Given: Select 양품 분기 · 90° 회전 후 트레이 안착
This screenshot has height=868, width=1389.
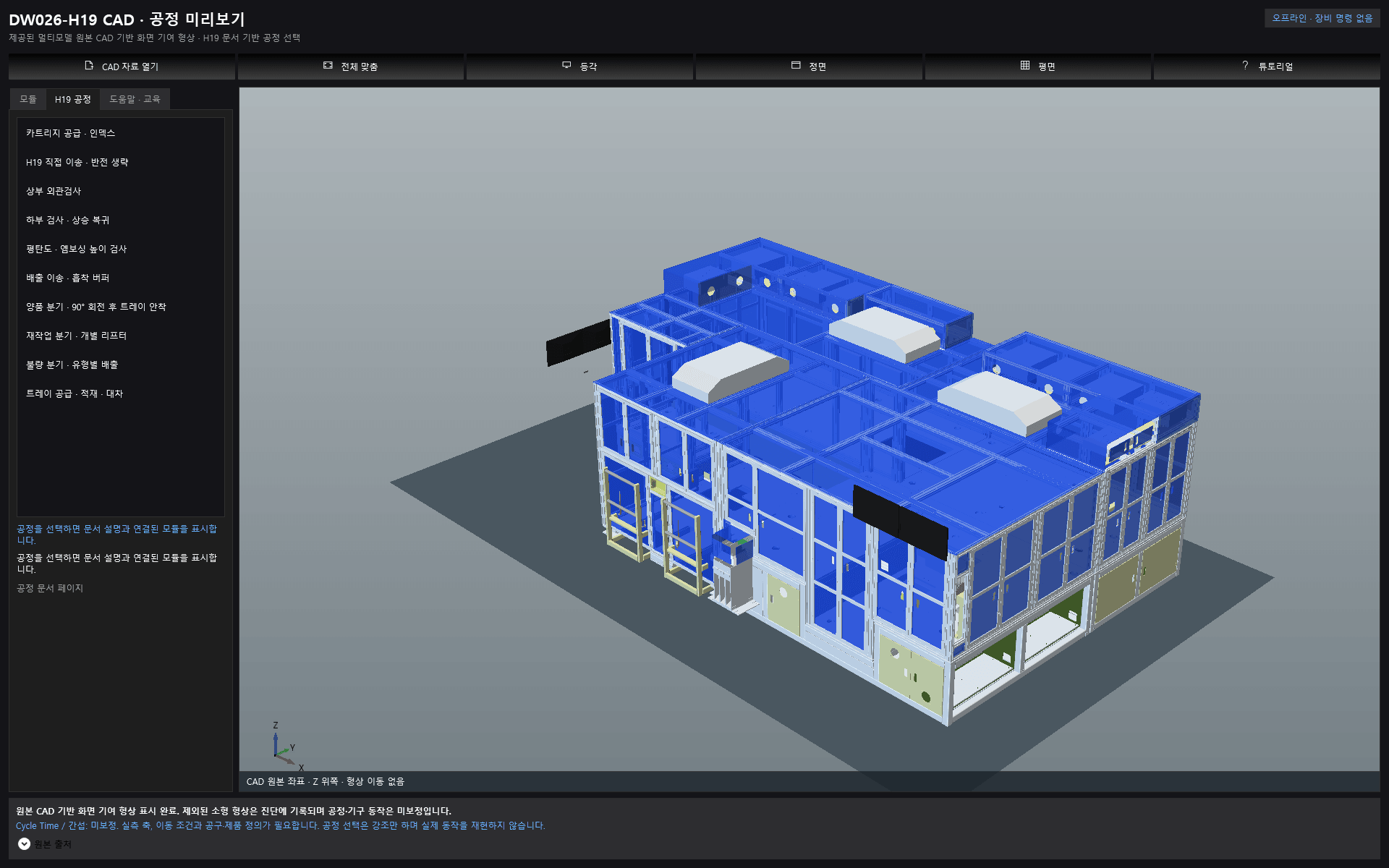Looking at the screenshot, I should click(121, 307).
